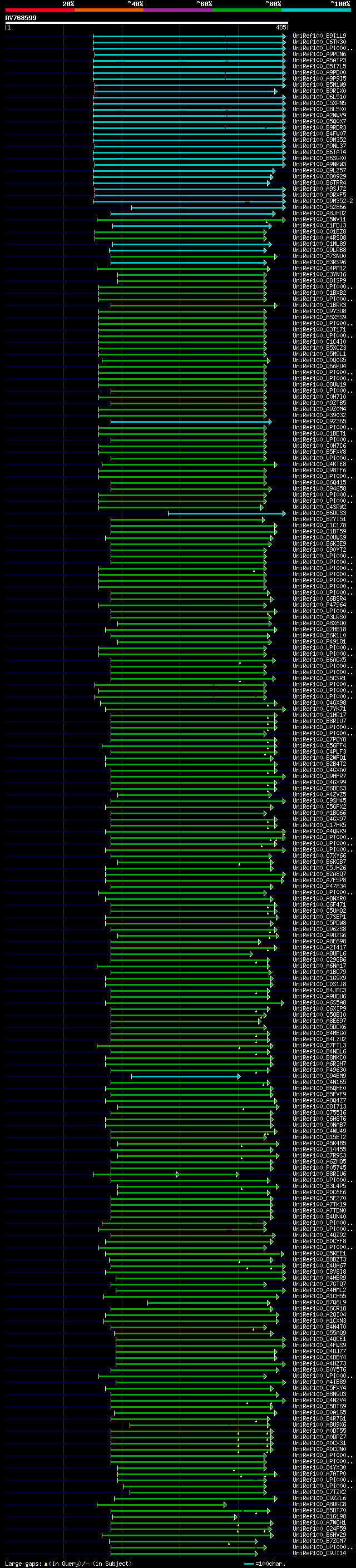Select the UniRef100_A5ATP3 label
Image resolution: width=356 pixels, height=1568 pixels.
(319, 60)
